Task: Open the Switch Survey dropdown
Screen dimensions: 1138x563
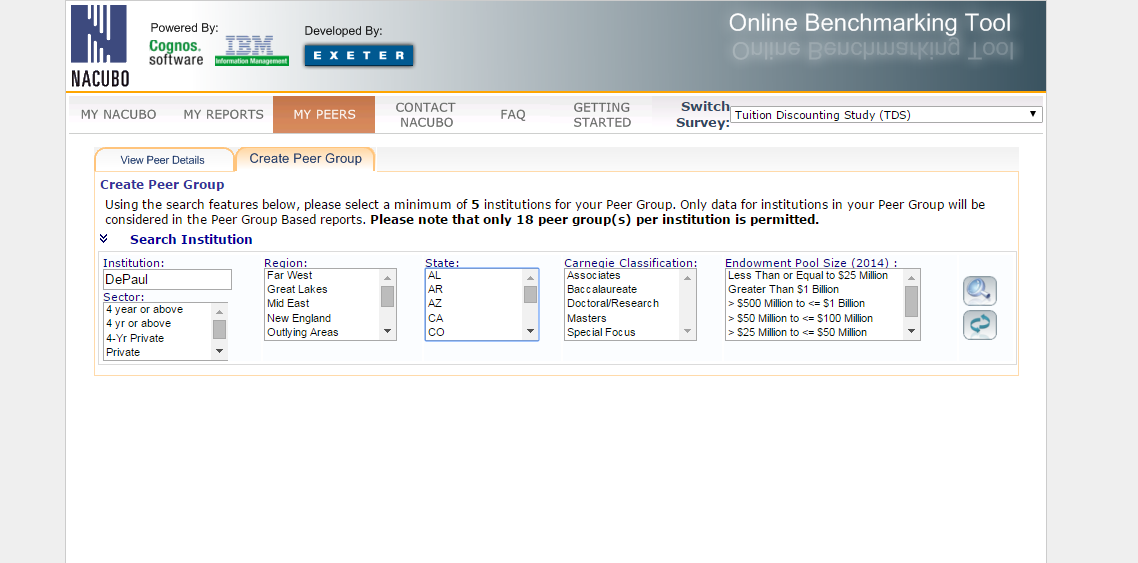Action: [x=885, y=115]
